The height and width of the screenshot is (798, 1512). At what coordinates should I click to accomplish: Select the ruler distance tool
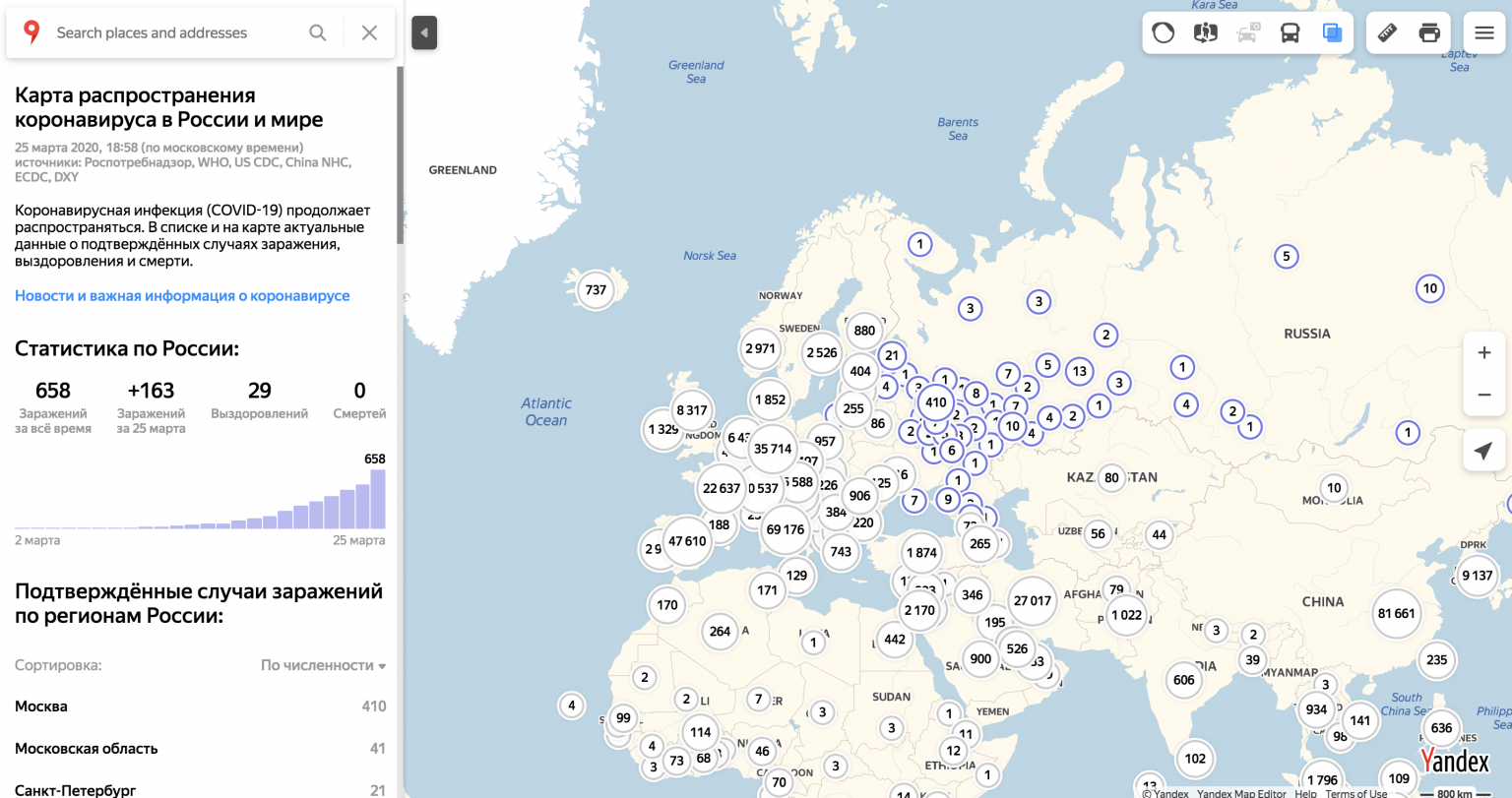1387,32
